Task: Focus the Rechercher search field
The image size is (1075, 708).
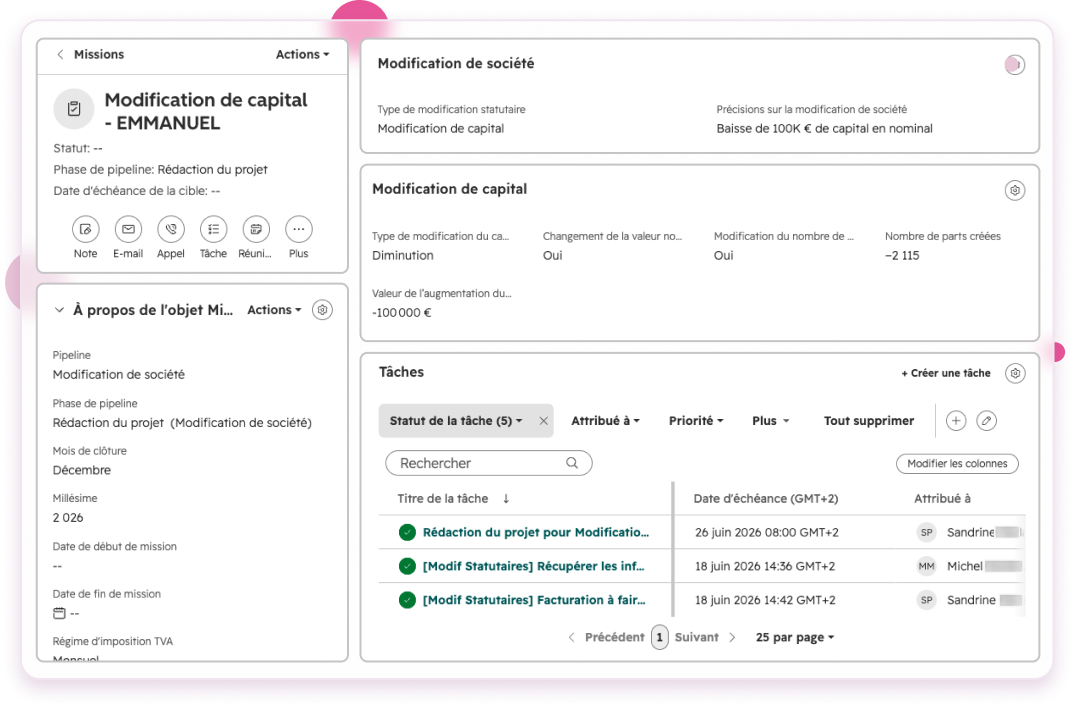Action: coord(488,463)
